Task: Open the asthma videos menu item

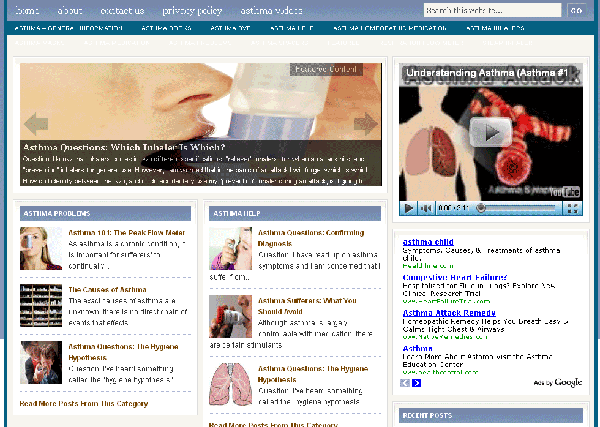Action: (x=271, y=11)
